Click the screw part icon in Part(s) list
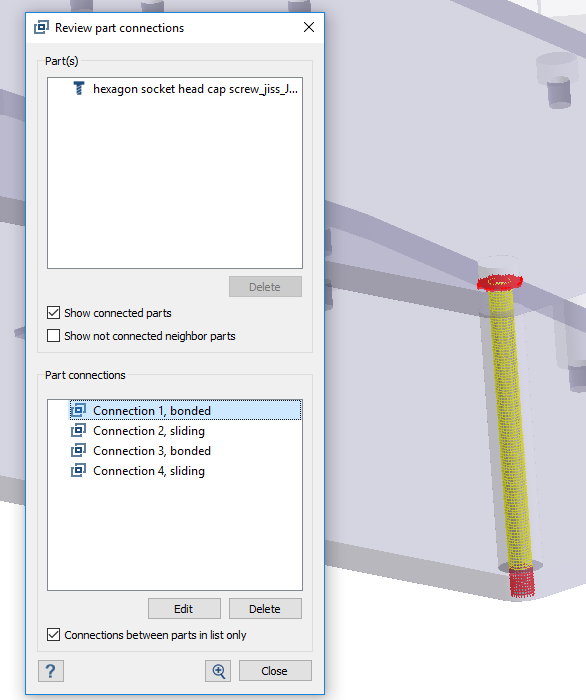 coord(79,88)
